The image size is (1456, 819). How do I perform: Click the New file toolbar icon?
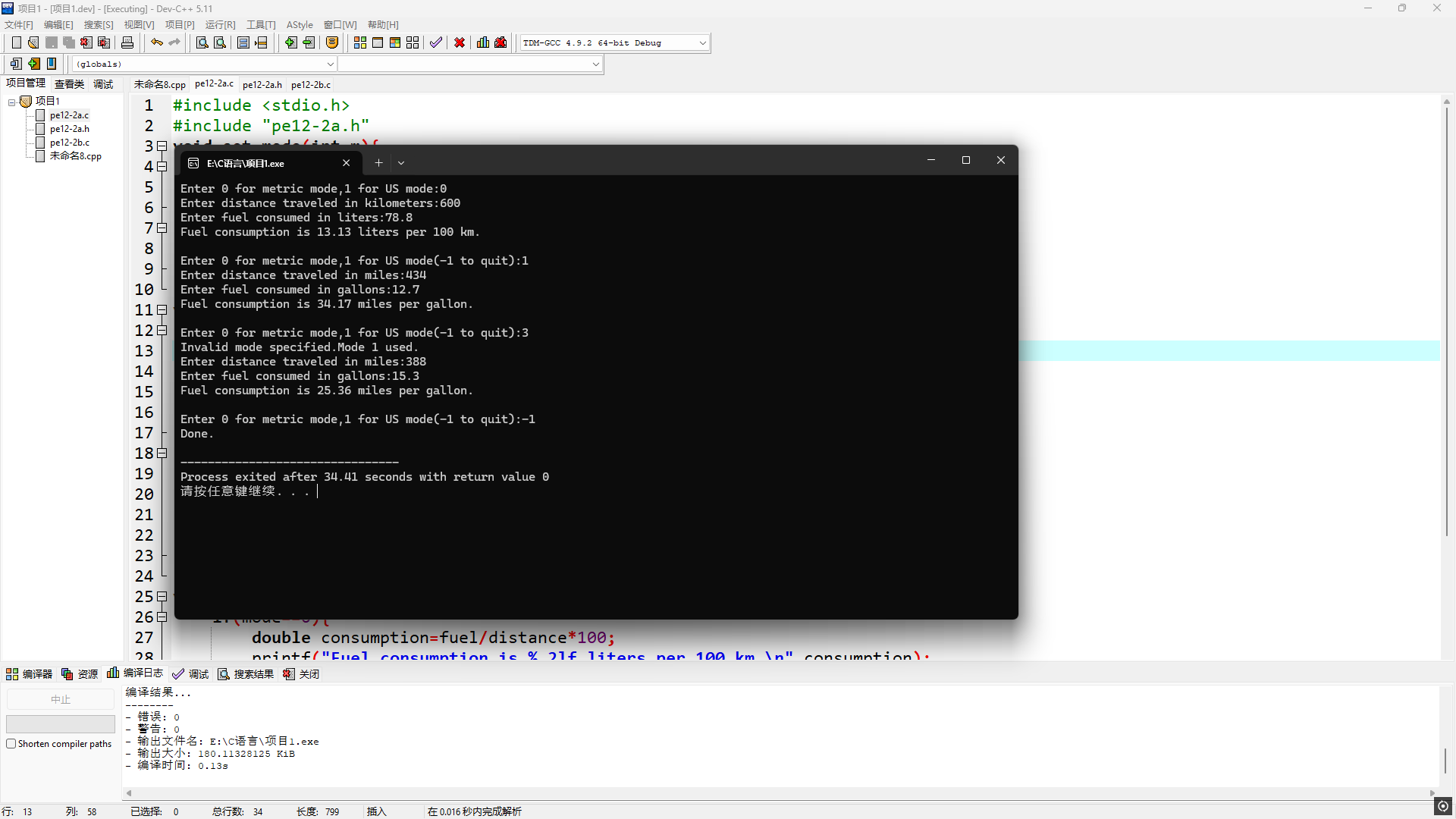(16, 43)
